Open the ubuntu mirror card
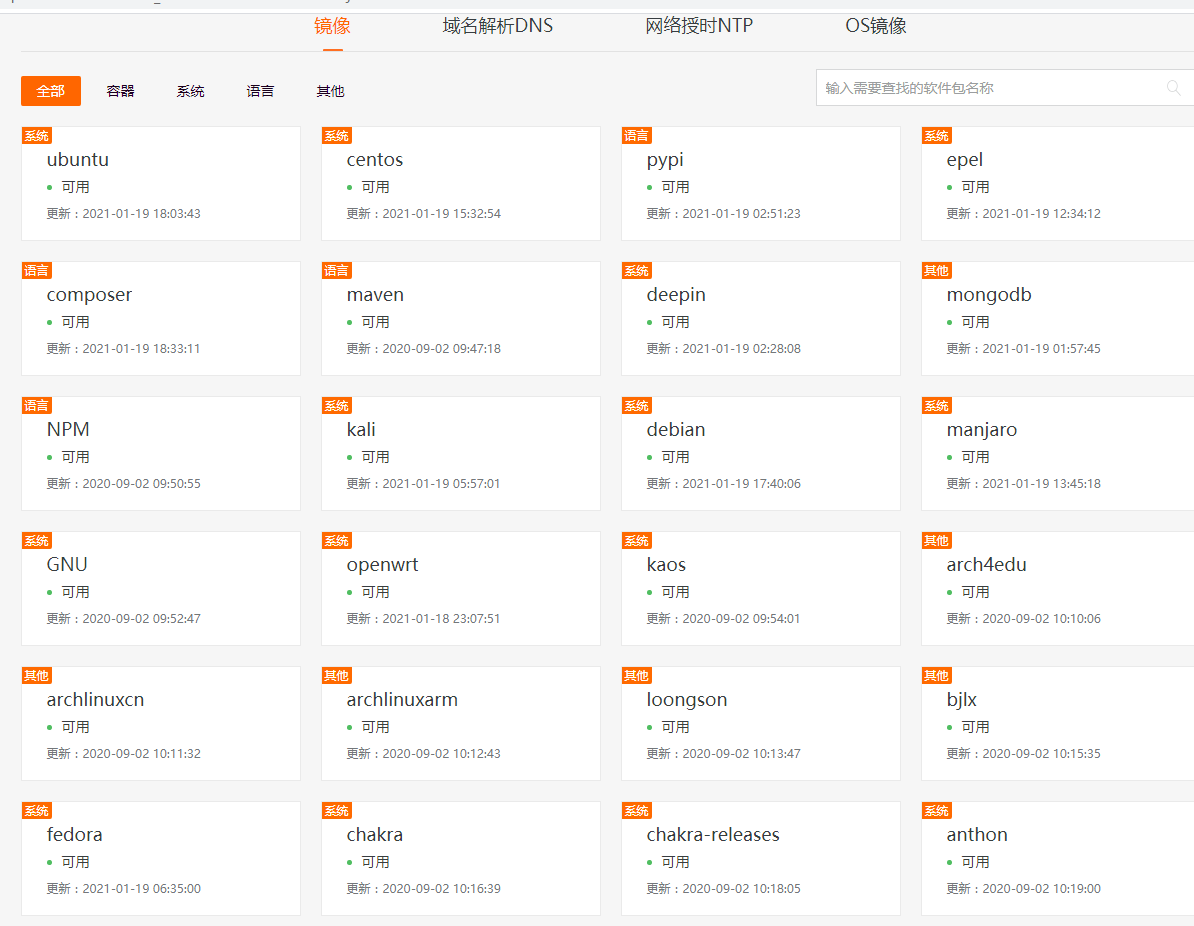The image size is (1194, 926). tap(161, 184)
